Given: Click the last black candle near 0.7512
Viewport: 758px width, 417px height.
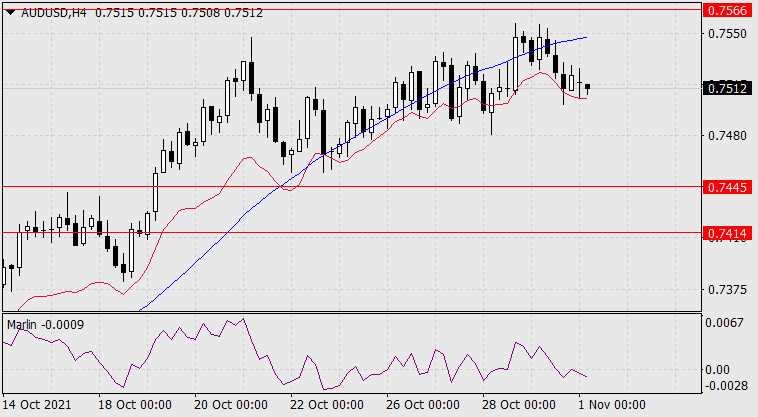Looking at the screenshot, I should coord(587,87).
